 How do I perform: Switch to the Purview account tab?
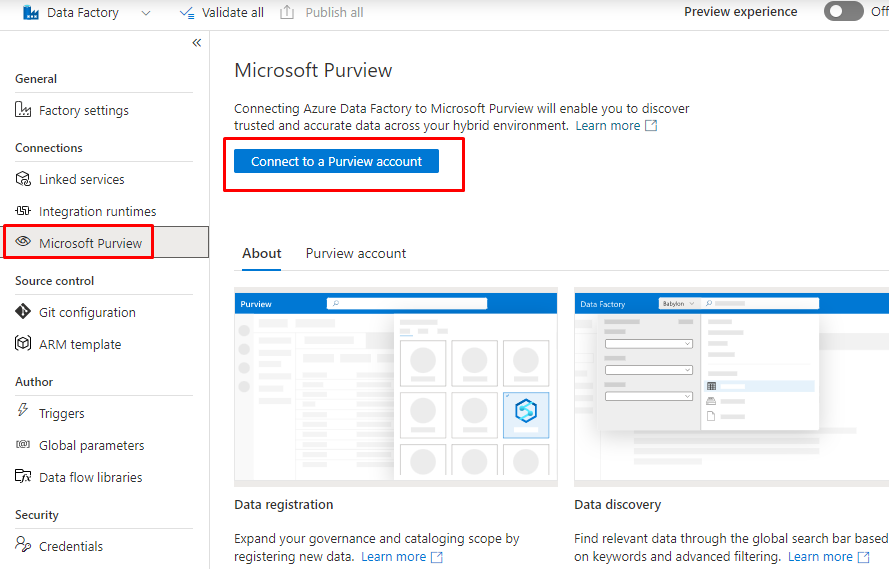tap(356, 254)
